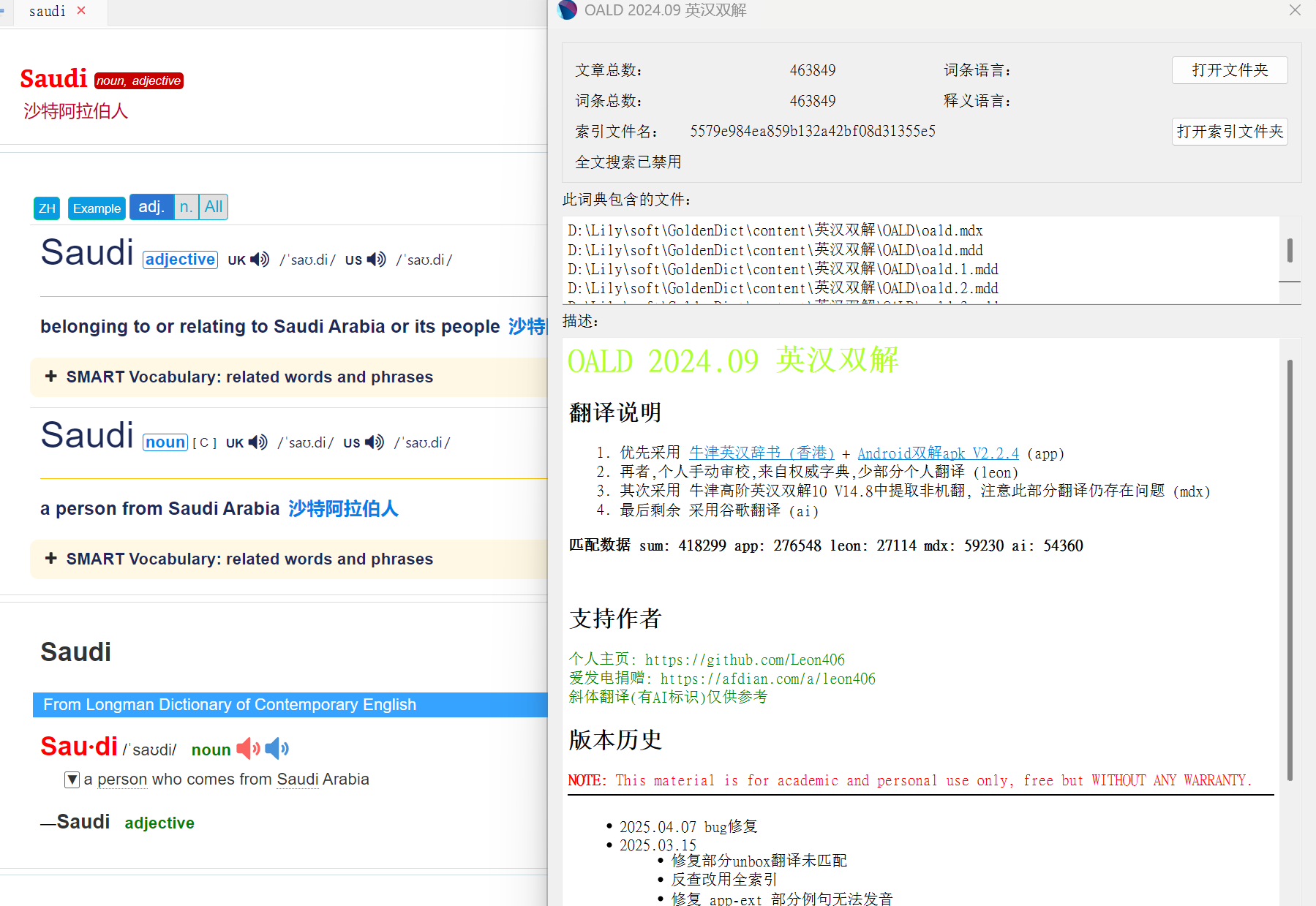1316x906 pixels.
Task: Close the OALD 2024.09 dialog
Action: tap(1295, 10)
